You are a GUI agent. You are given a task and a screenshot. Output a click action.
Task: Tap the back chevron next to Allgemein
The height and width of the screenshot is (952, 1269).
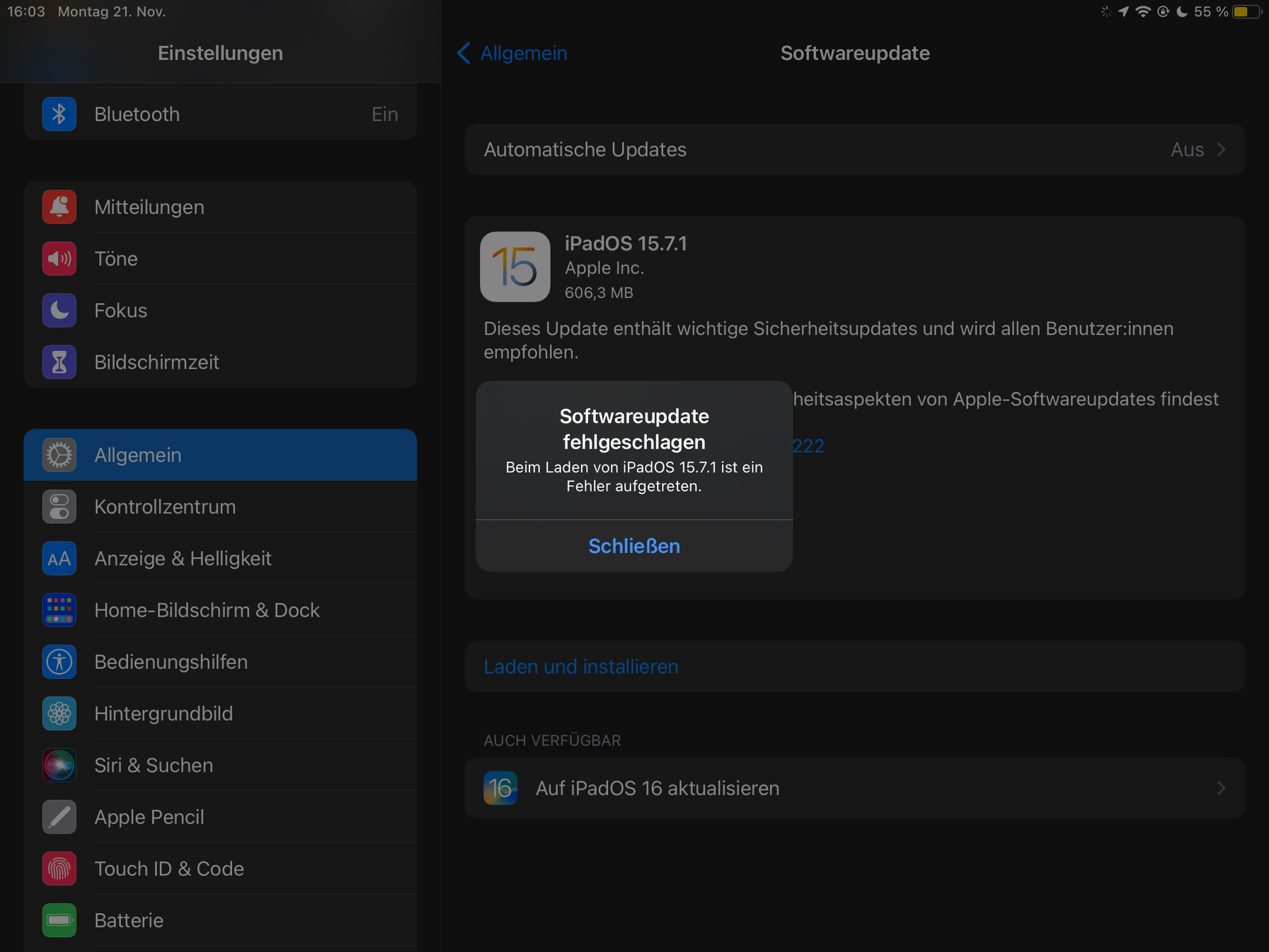coord(464,53)
